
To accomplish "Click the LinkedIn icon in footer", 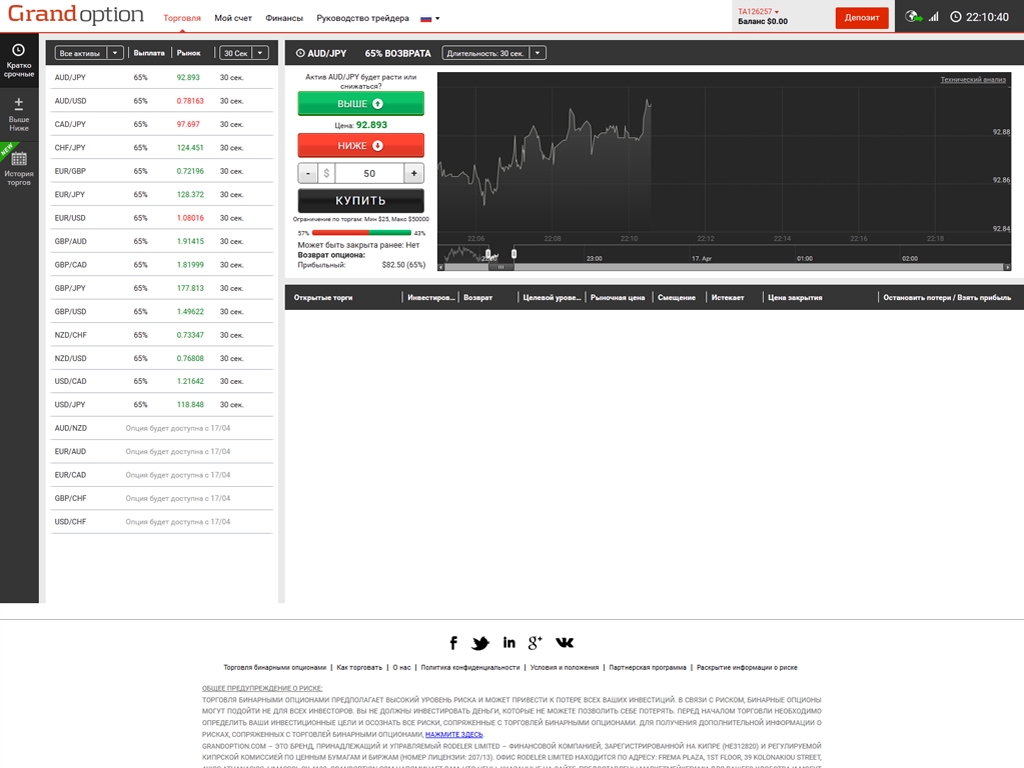I will 509,643.
